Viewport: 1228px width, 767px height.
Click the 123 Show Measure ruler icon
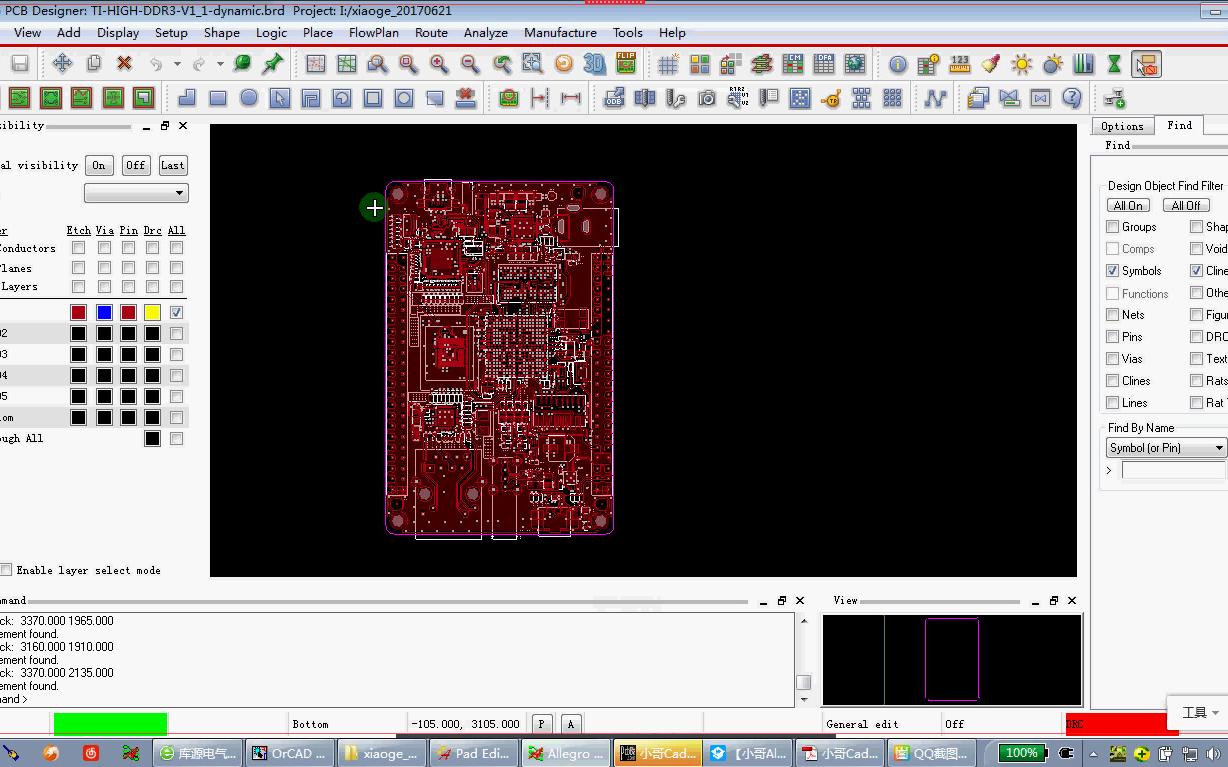[x=960, y=64]
